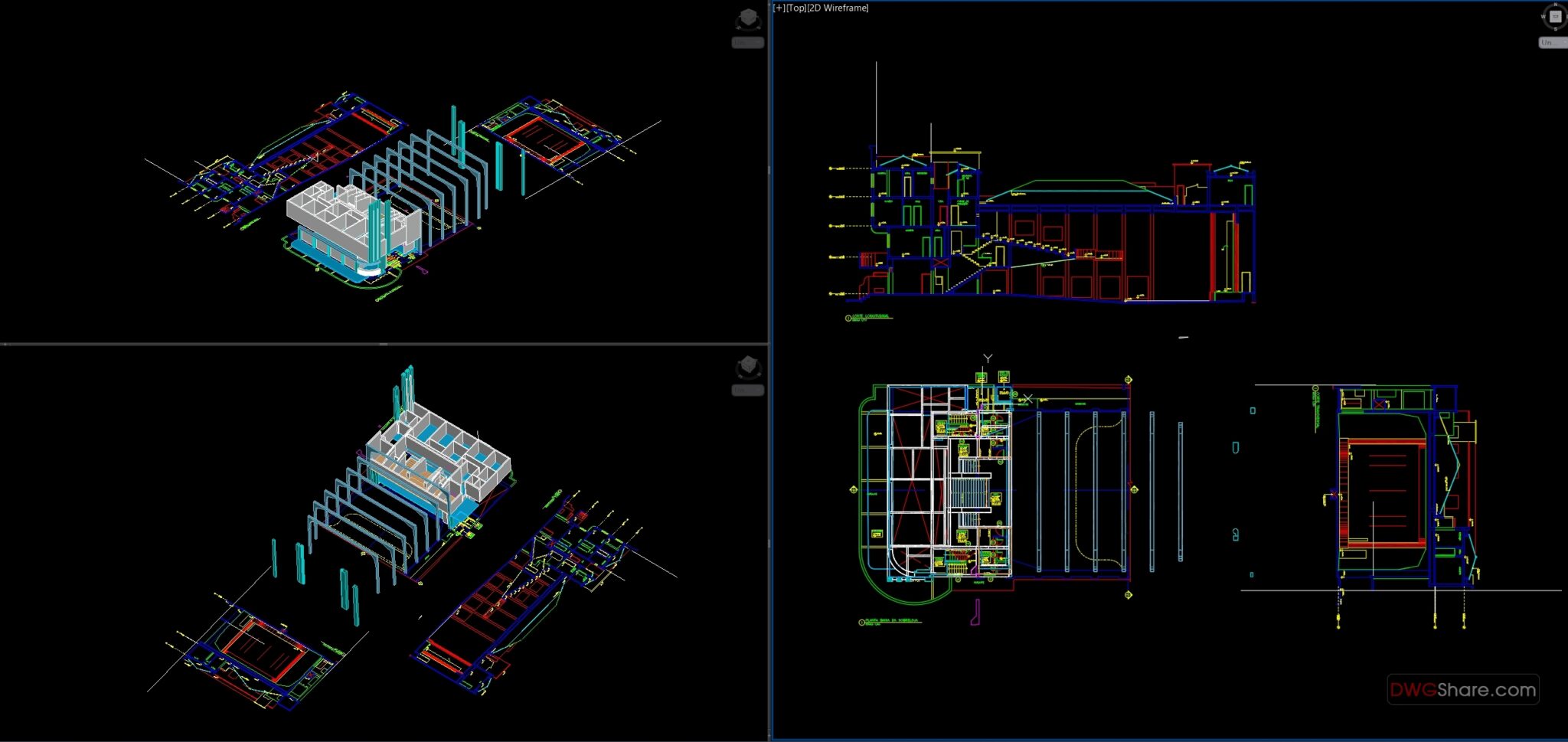Expand the UCS list on the right viewport's Un button
Screen dimensions: 1568x742
coord(1565,42)
